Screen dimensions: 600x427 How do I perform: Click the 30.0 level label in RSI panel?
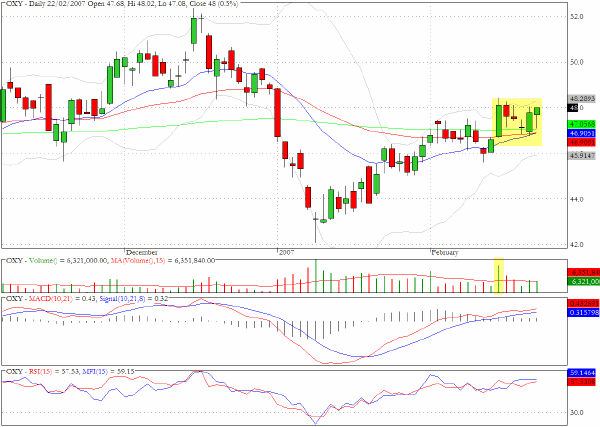577,413
